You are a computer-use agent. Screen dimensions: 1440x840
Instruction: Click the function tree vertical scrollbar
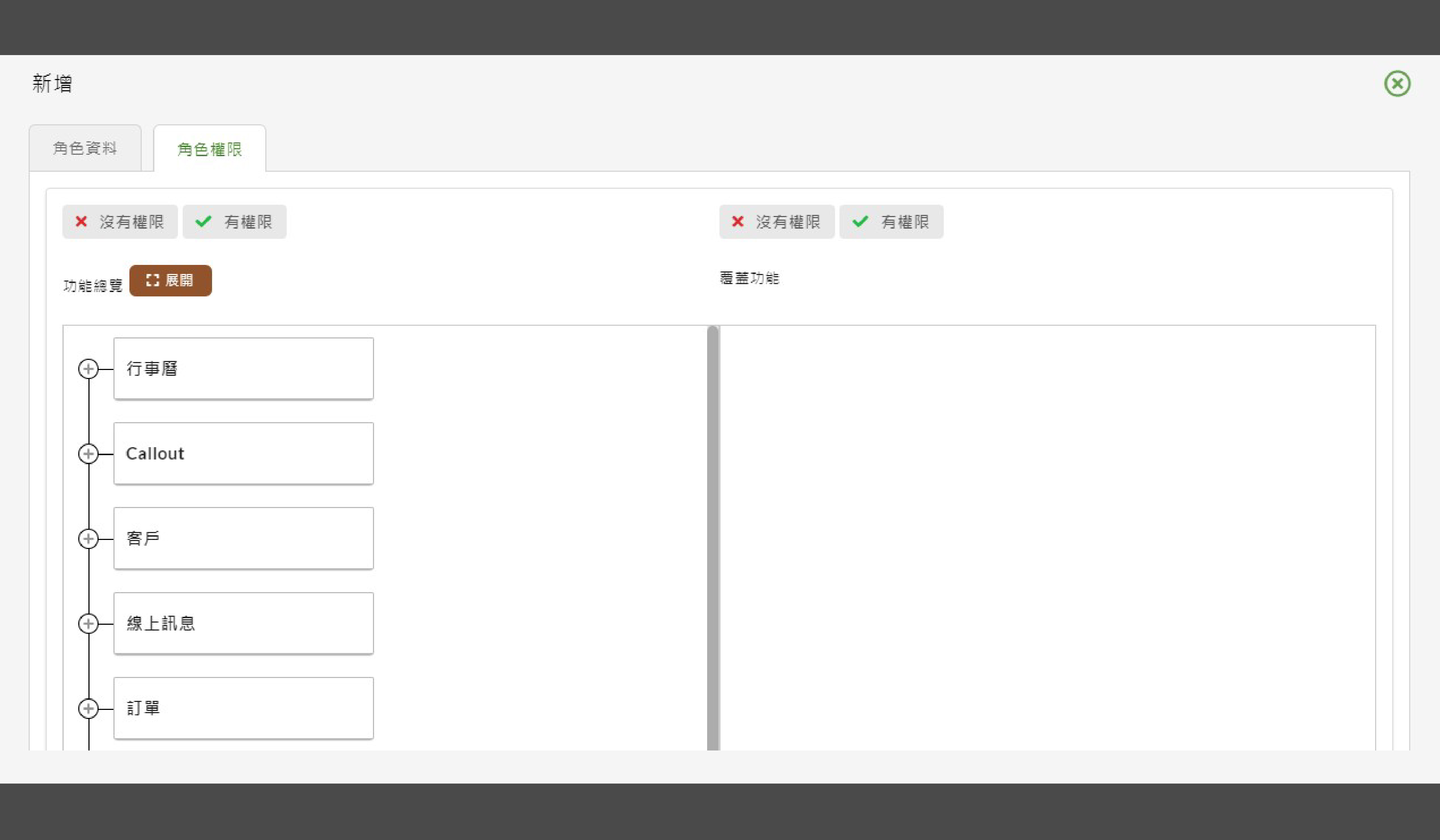click(x=713, y=537)
